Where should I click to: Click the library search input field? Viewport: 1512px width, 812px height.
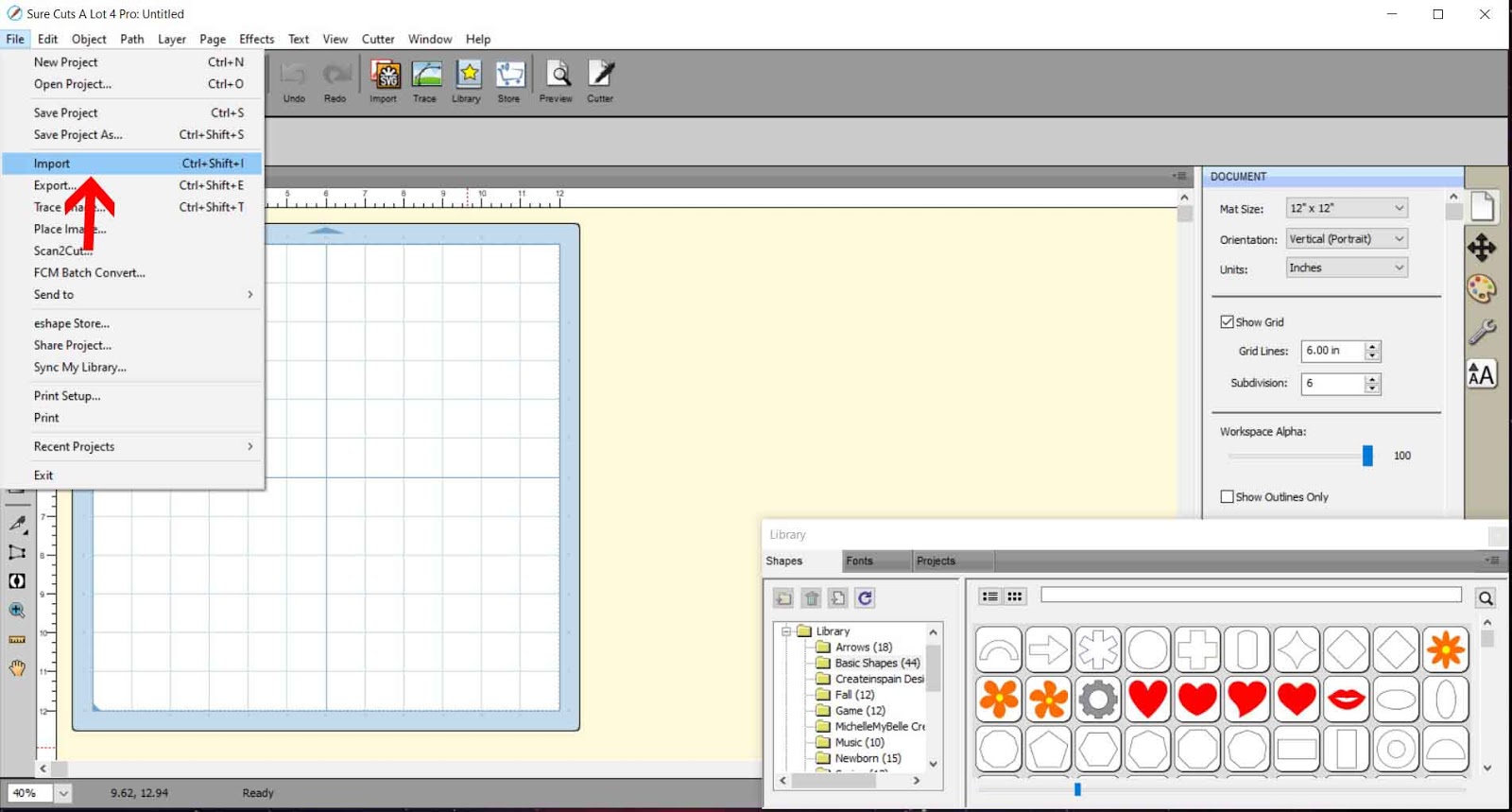[1251, 595]
